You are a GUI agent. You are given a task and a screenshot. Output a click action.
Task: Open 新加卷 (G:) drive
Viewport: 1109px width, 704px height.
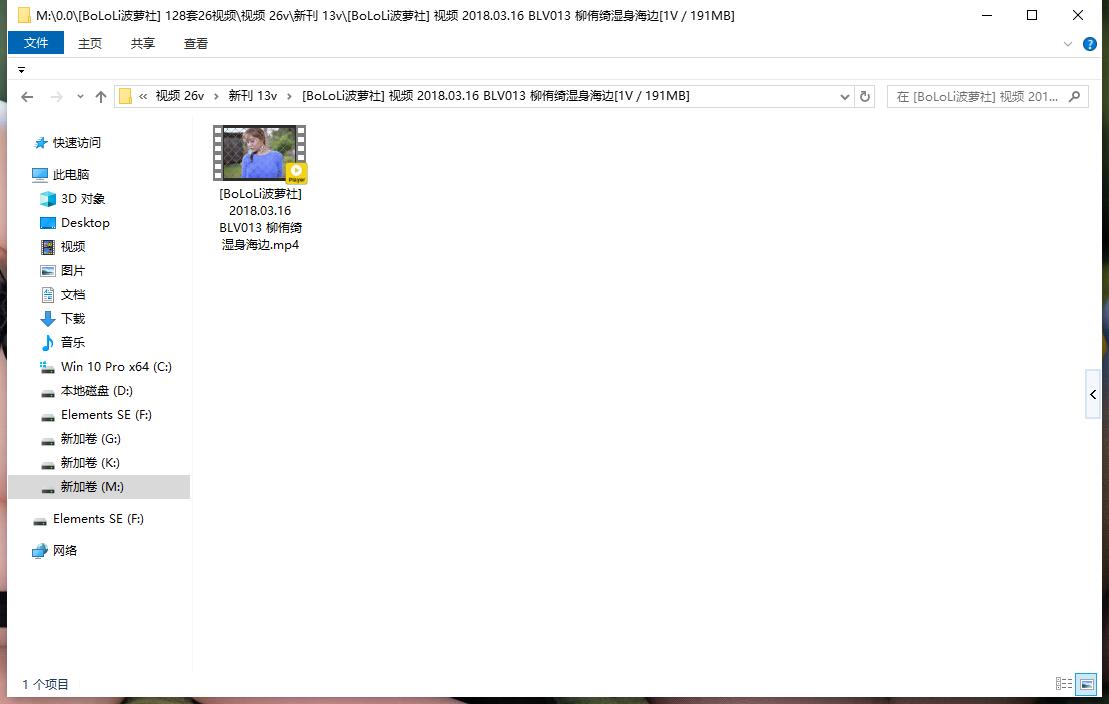(x=91, y=439)
